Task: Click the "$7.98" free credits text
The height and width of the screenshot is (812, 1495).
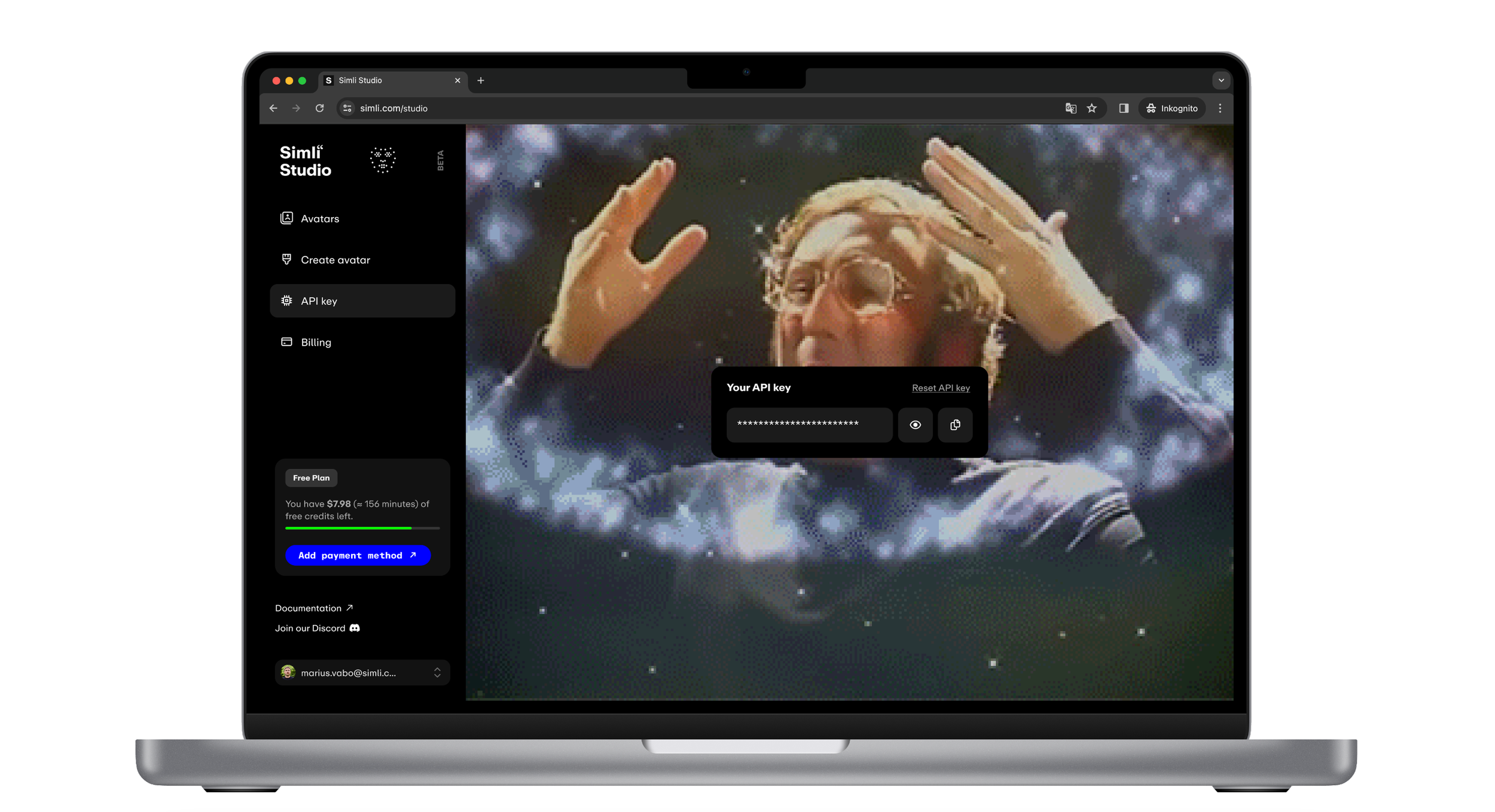Action: point(338,503)
